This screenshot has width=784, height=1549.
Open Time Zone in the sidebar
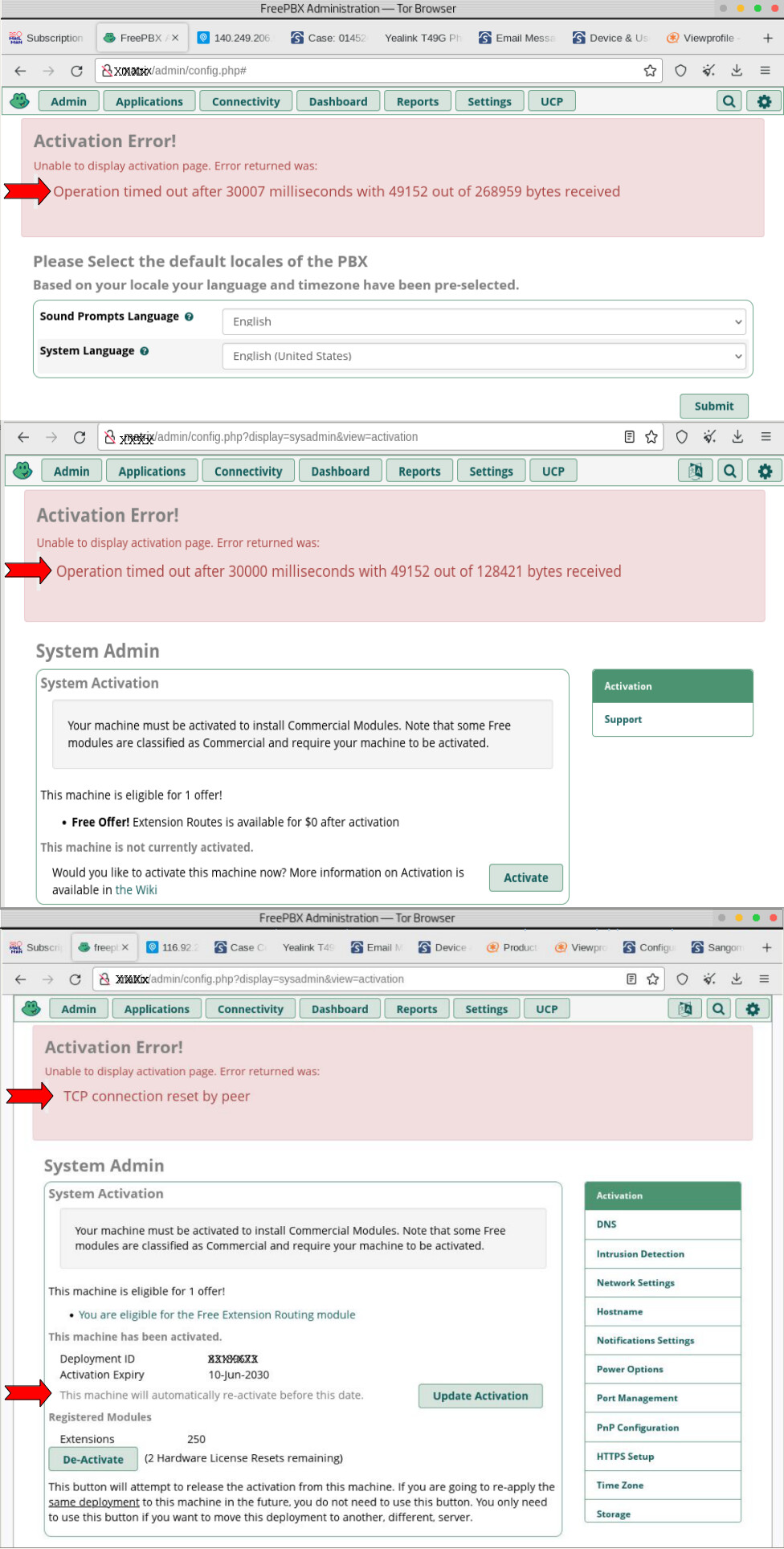coord(663,1485)
